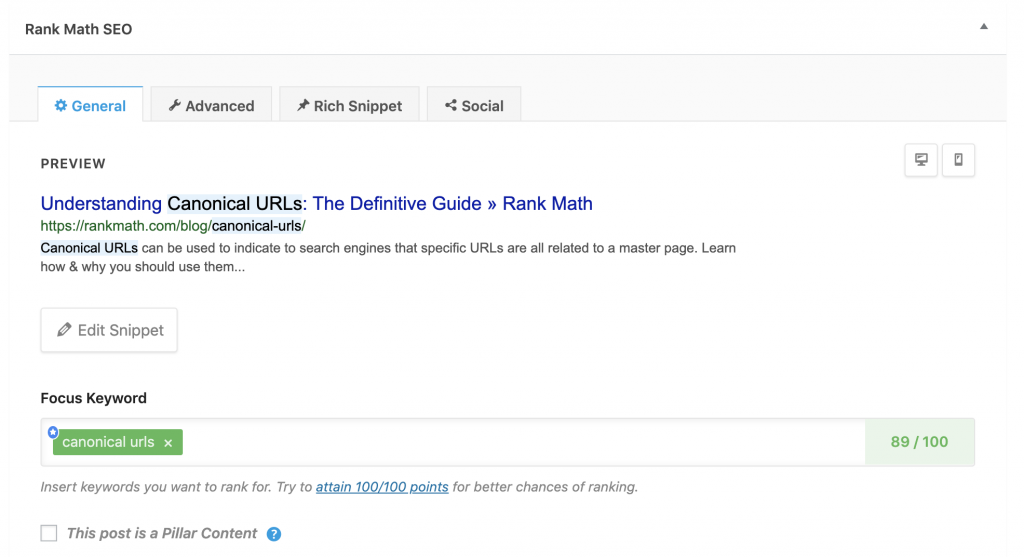
Task: Click the 89 / 100 score indicator
Action: [x=920, y=442]
